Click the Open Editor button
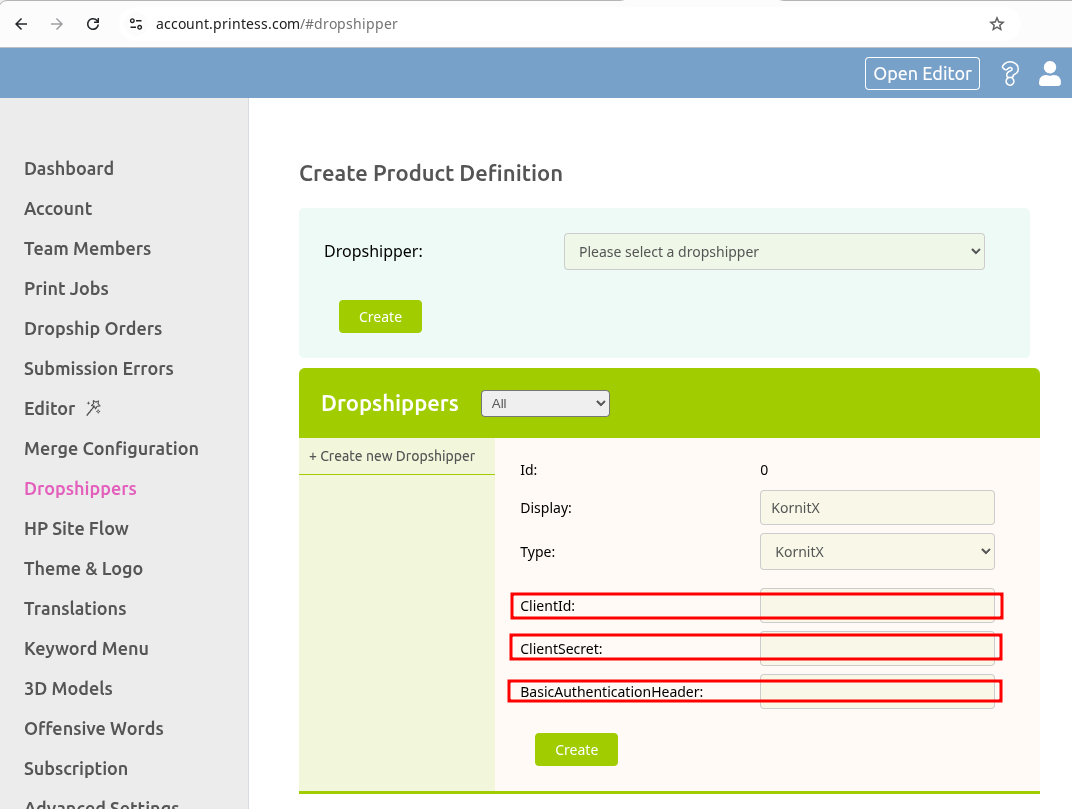The height and width of the screenshot is (809, 1072). (922, 73)
